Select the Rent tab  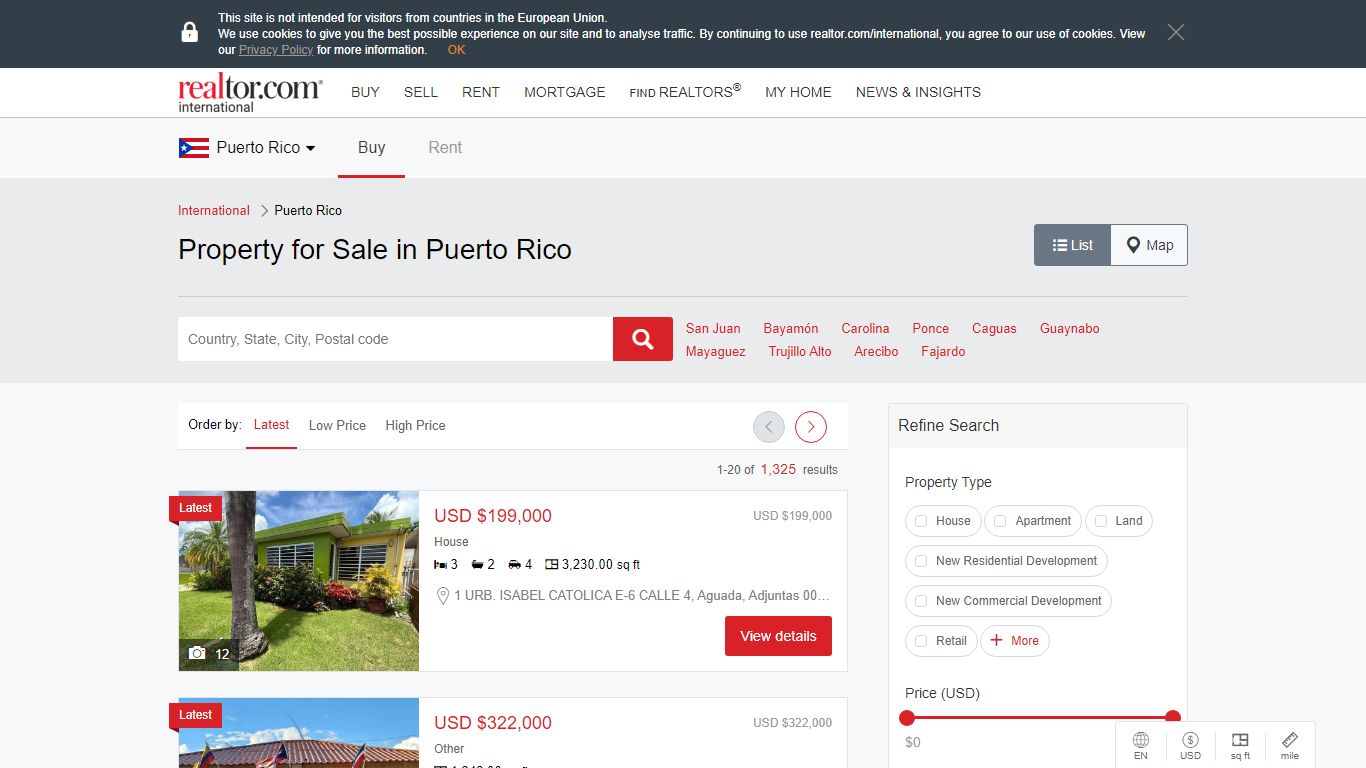pyautogui.click(x=445, y=148)
